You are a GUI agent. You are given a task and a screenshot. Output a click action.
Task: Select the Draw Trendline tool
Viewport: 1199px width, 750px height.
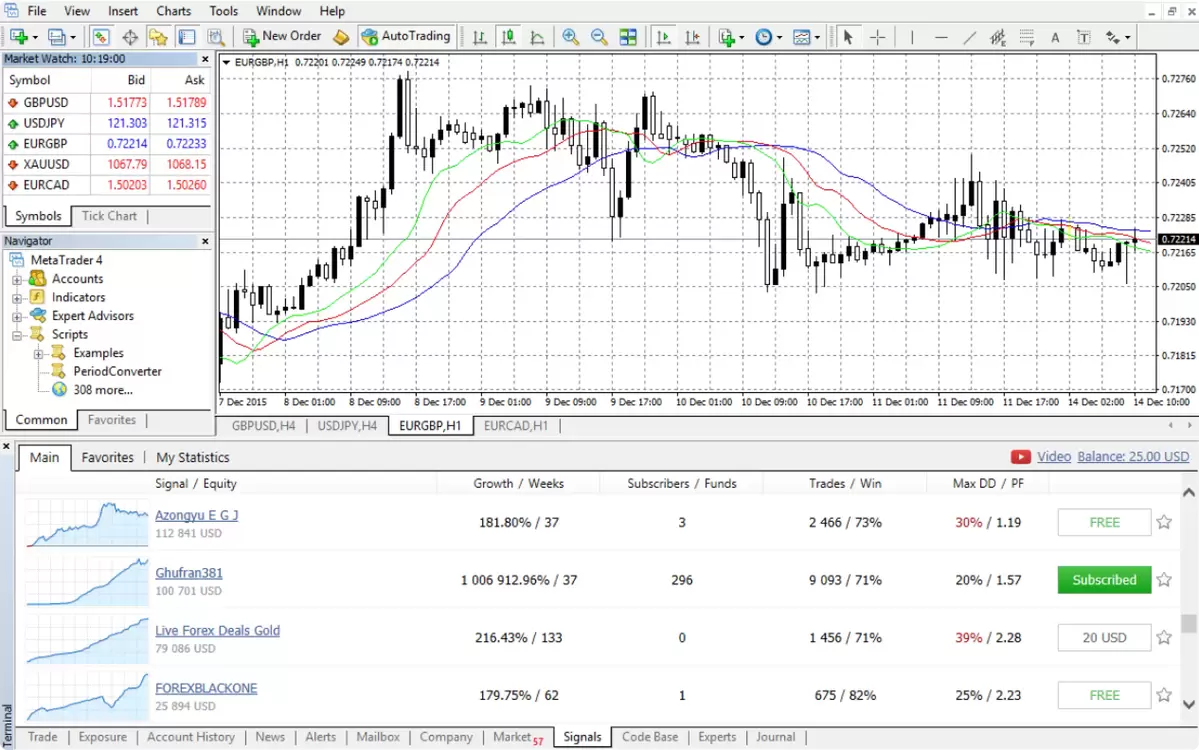coord(969,37)
